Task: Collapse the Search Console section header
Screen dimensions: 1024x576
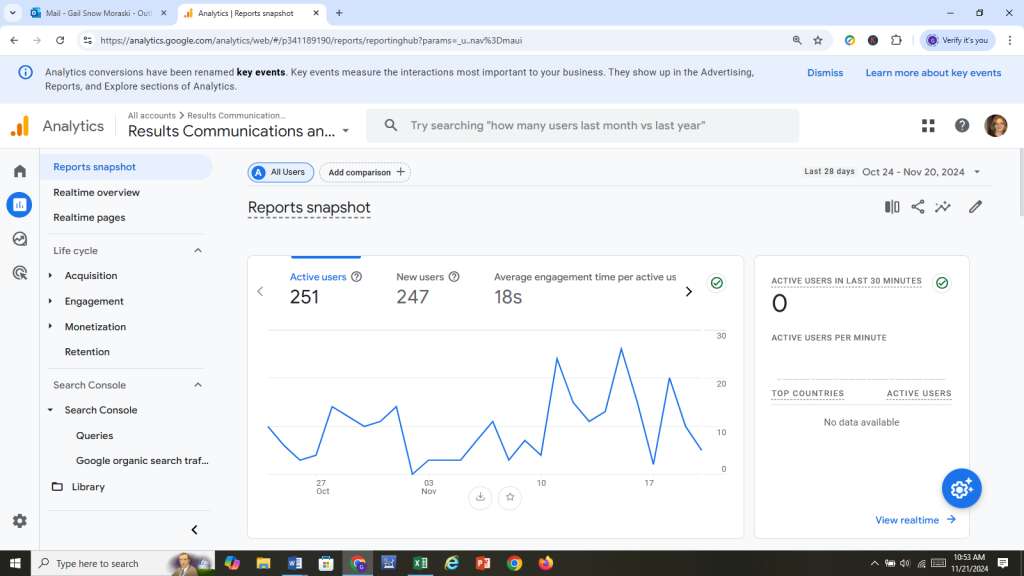Action: (x=198, y=385)
